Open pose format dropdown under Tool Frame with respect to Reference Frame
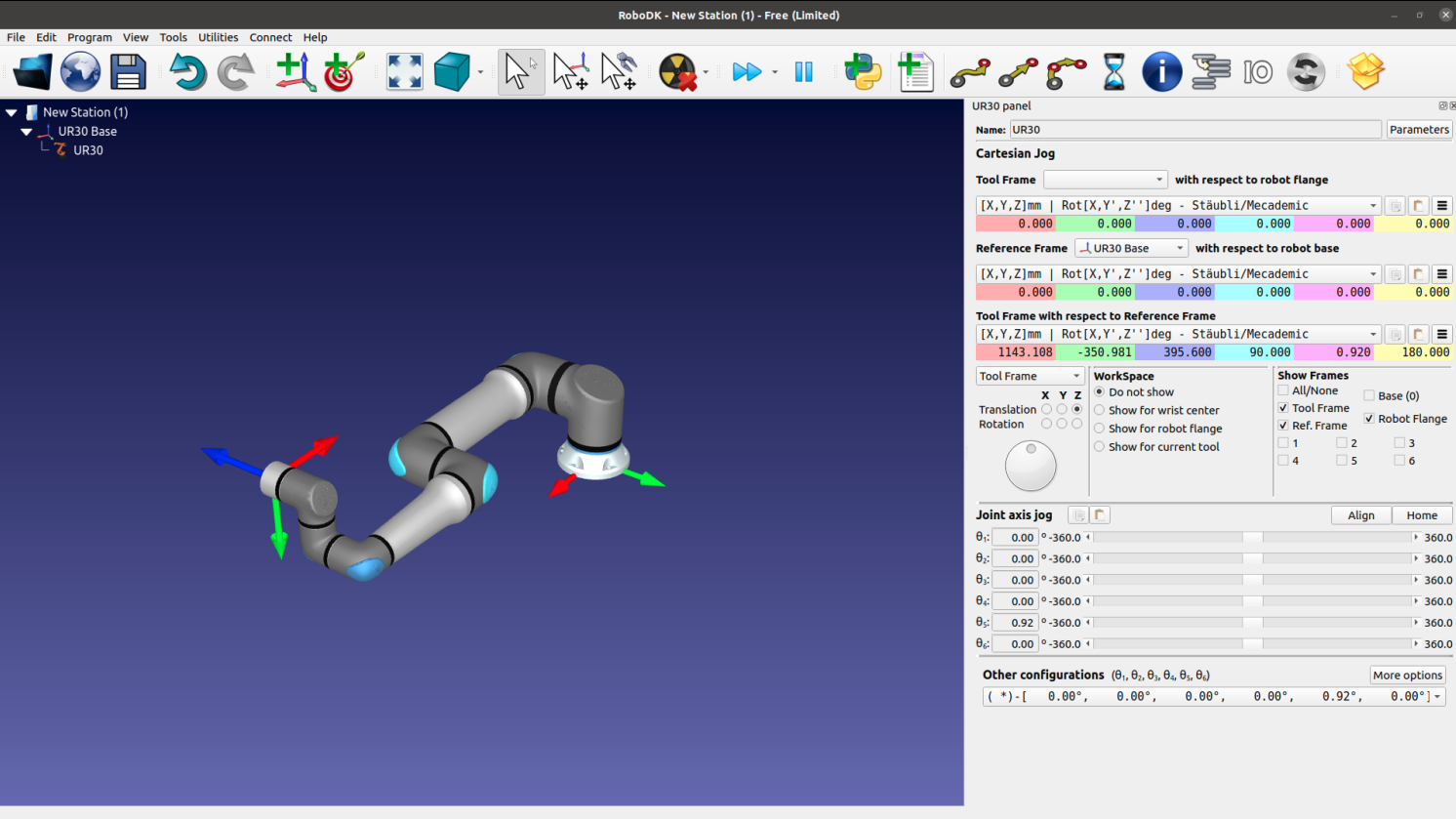 point(1178,334)
